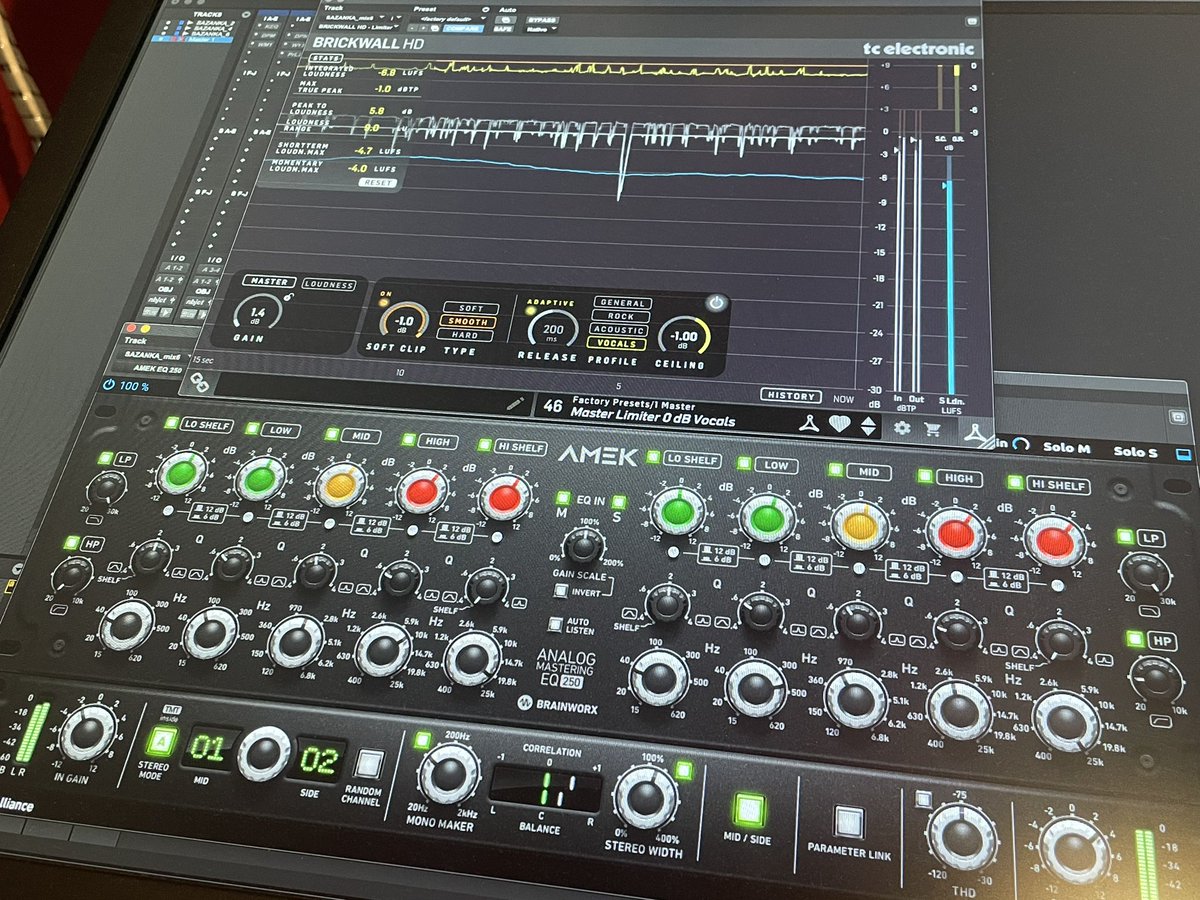Toggle right channel MID band LED
This screenshot has height=900, width=1200.
pos(836,470)
